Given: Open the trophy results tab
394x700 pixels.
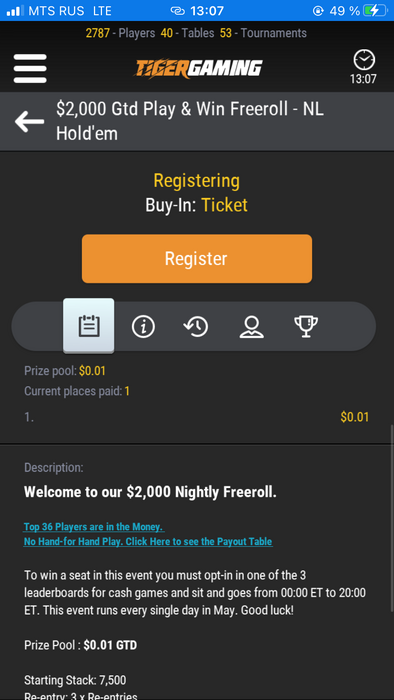Looking at the screenshot, I should tap(306, 327).
